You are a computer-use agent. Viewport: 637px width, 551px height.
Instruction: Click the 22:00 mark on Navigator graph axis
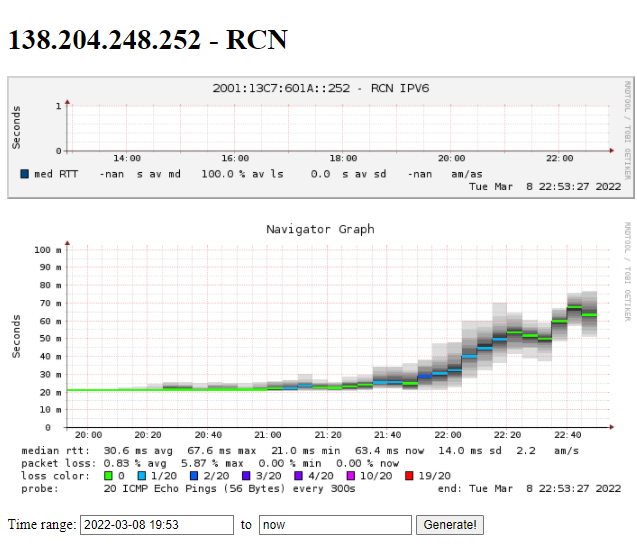coord(447,436)
